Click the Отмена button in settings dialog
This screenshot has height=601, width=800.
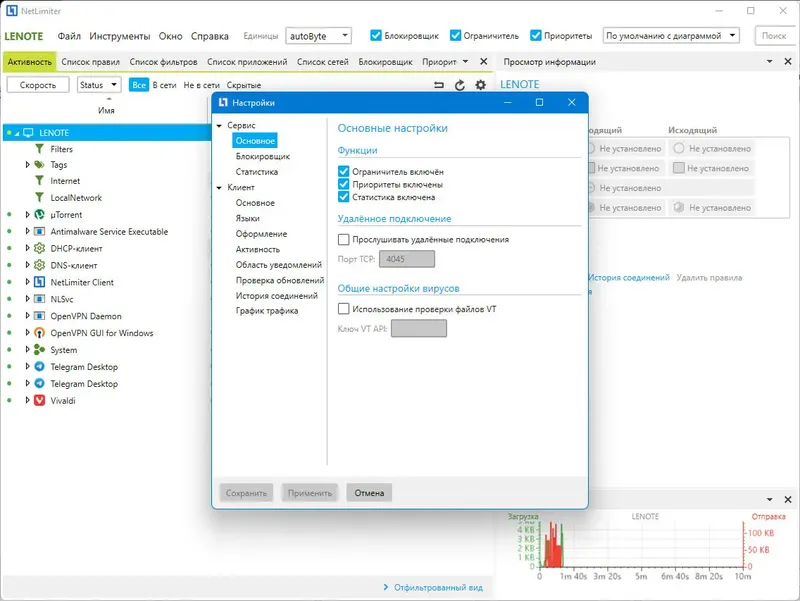[x=369, y=493]
